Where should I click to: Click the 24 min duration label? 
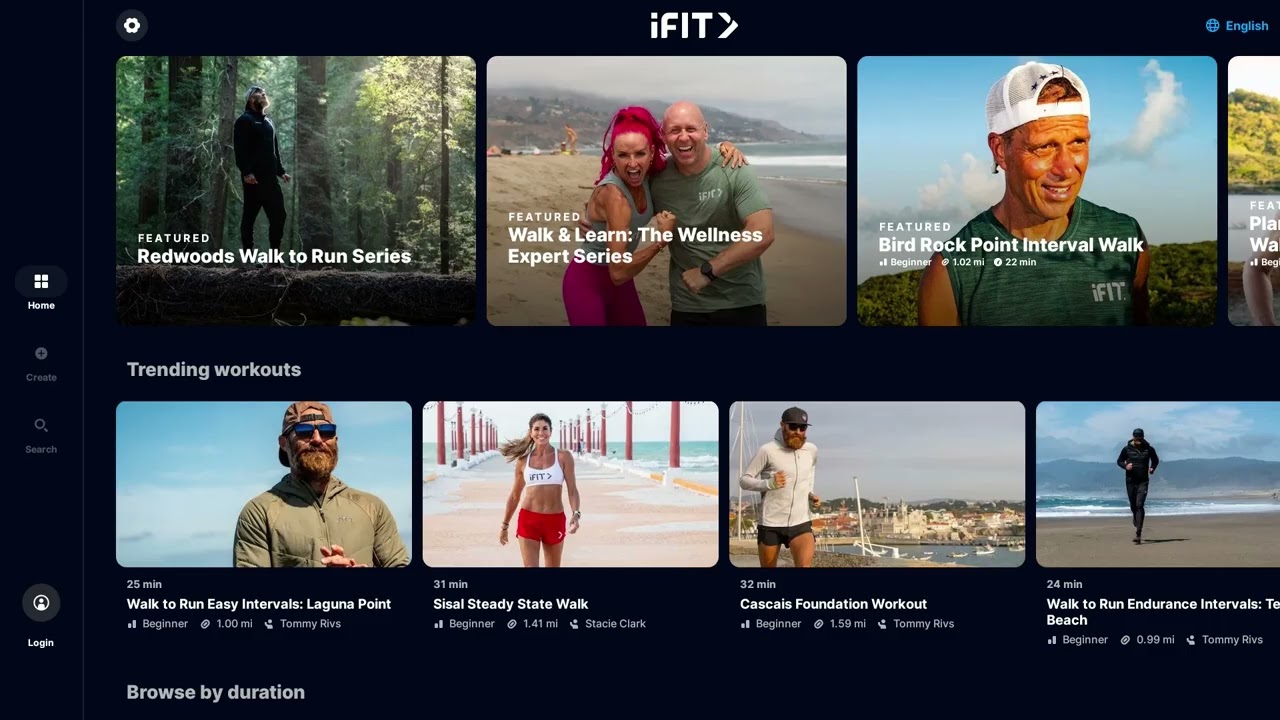coord(1064,584)
